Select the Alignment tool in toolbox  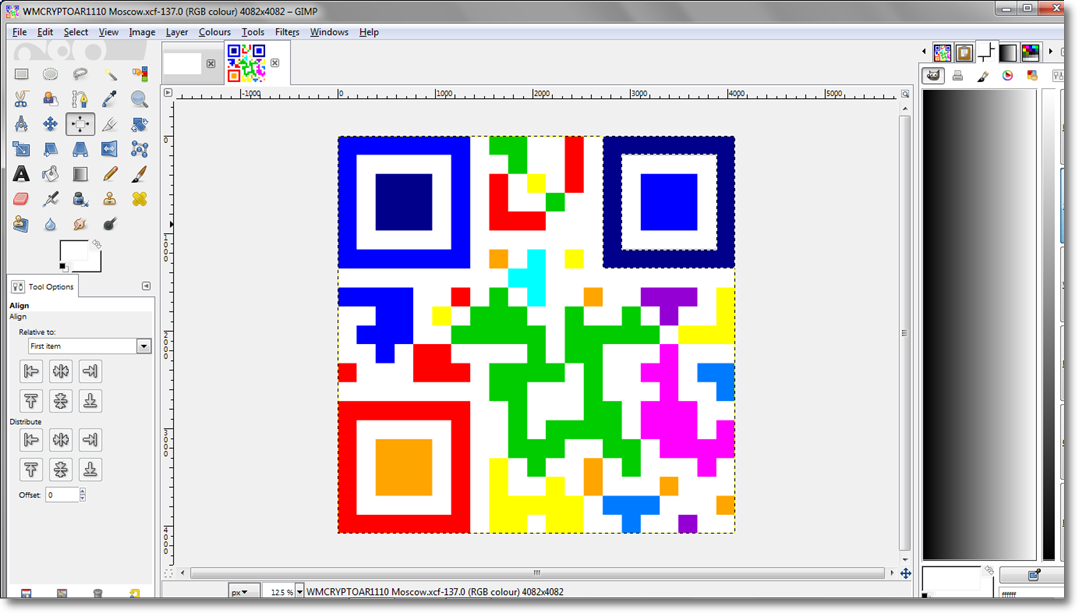80,124
